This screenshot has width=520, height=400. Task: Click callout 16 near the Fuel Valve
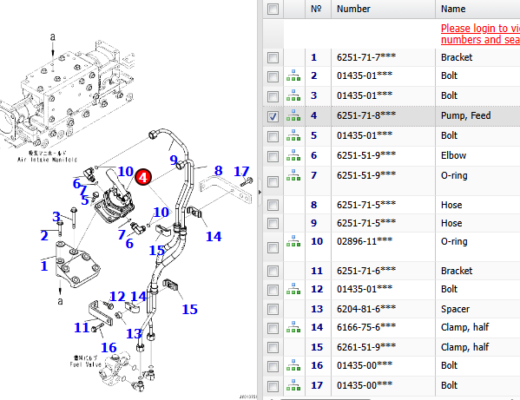point(109,348)
